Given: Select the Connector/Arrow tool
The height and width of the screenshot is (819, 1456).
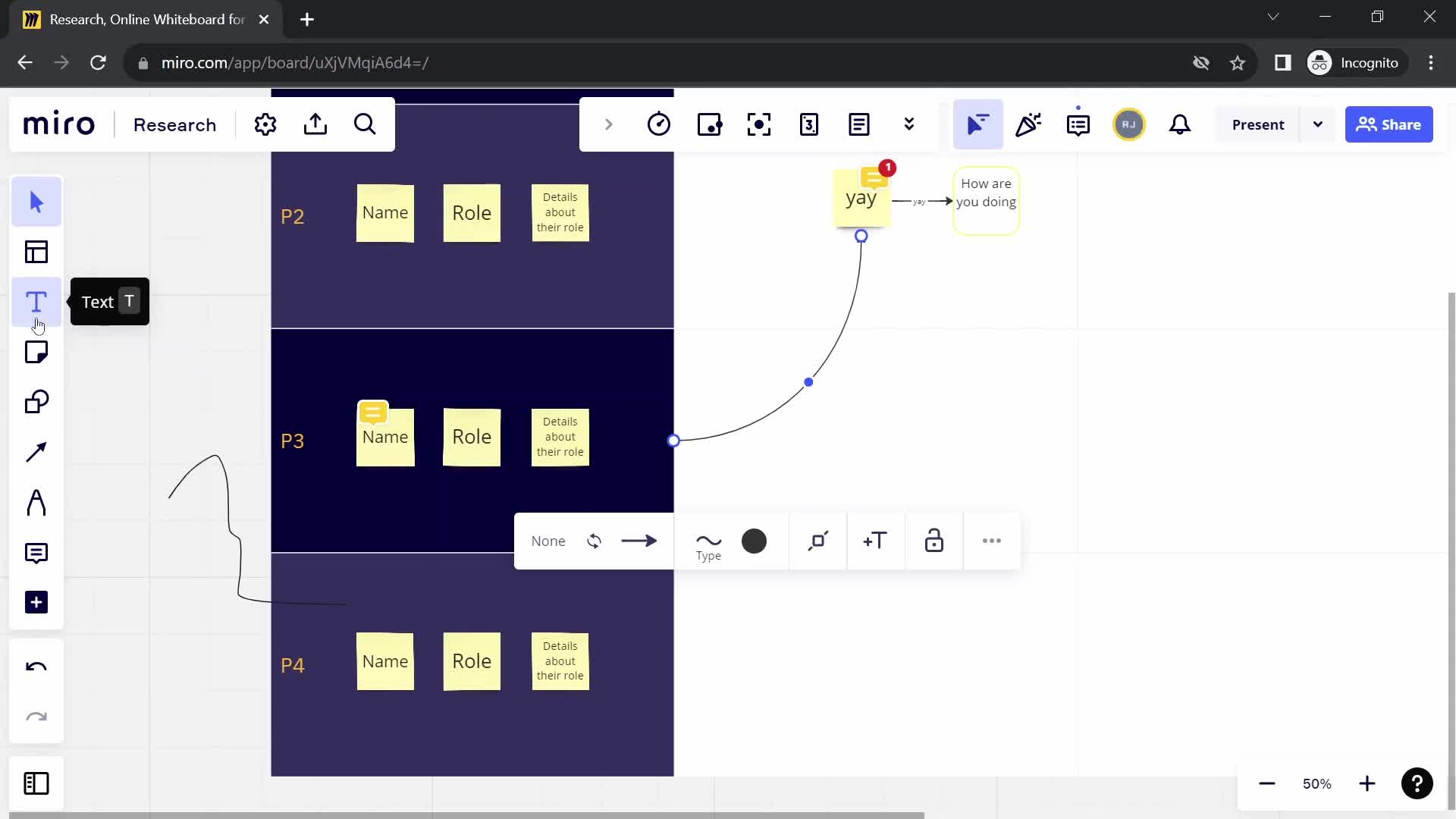Looking at the screenshot, I should point(37,451).
